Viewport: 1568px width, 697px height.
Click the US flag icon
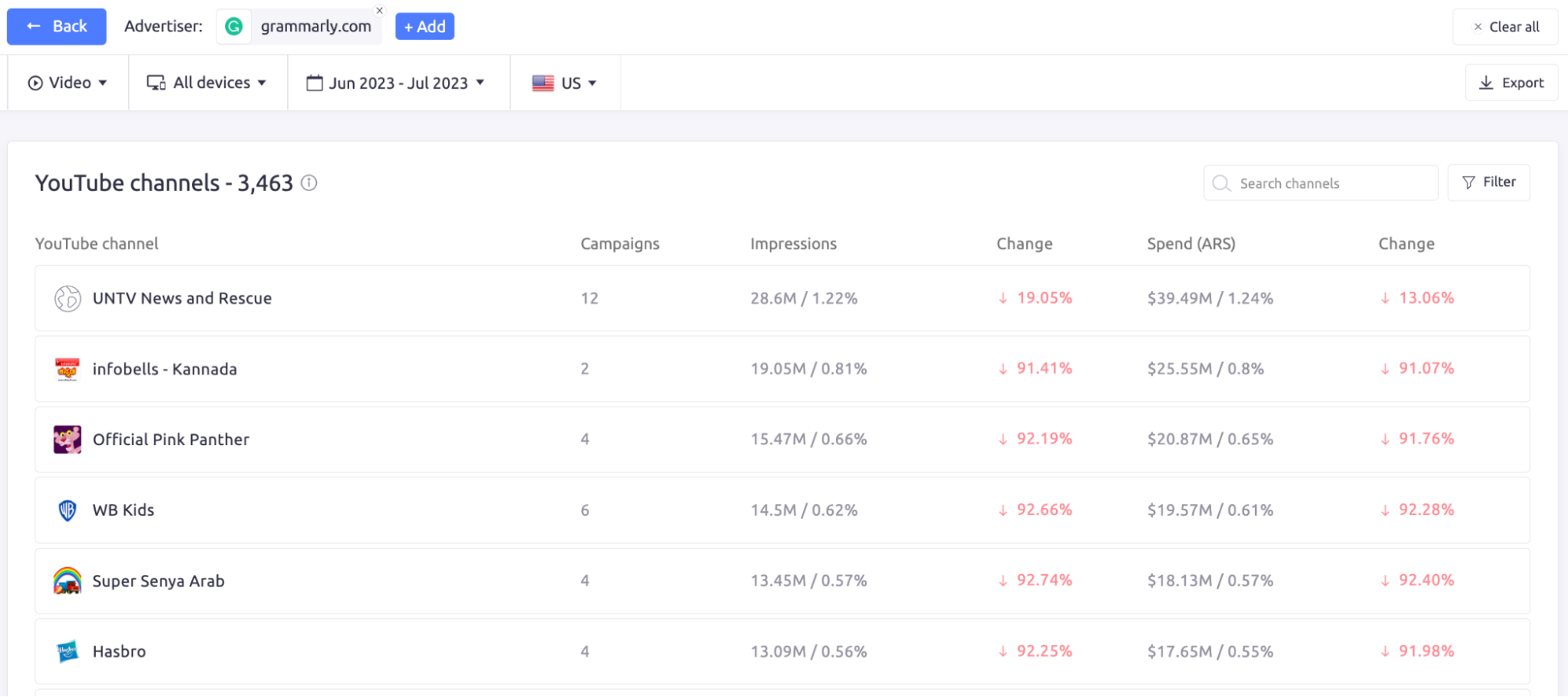coord(543,82)
